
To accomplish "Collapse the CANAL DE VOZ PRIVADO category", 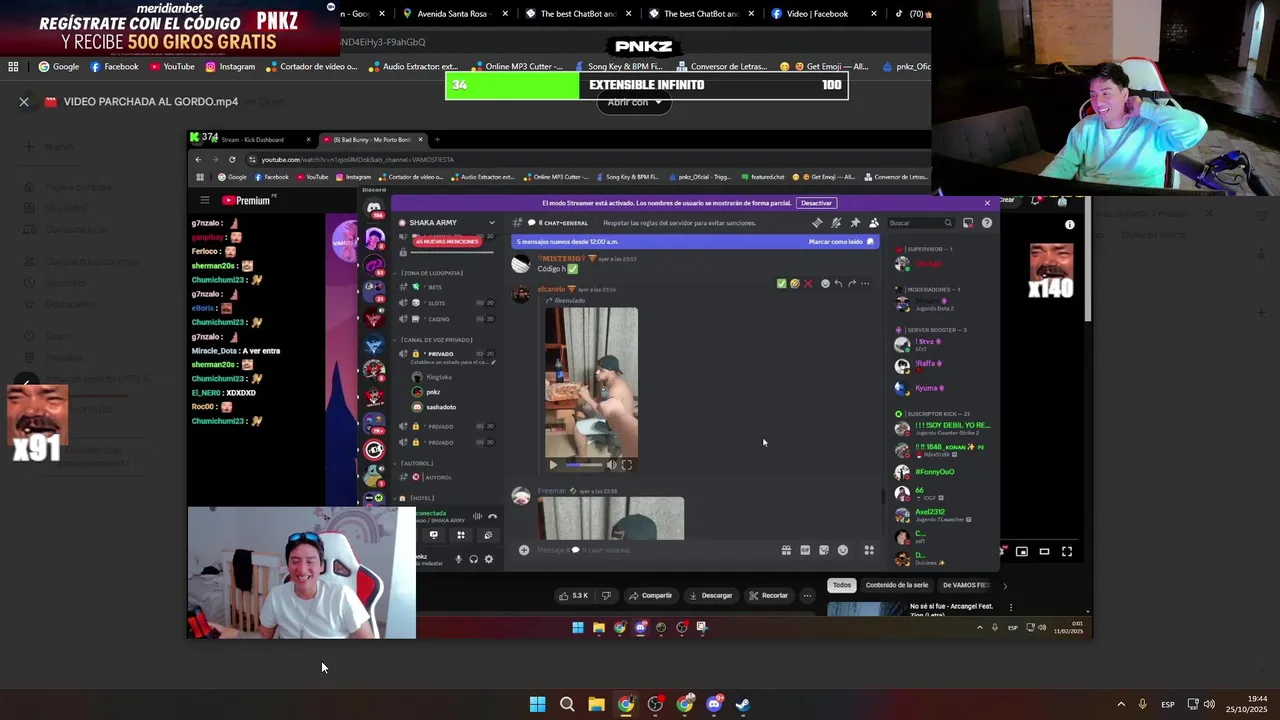I will (x=435, y=340).
